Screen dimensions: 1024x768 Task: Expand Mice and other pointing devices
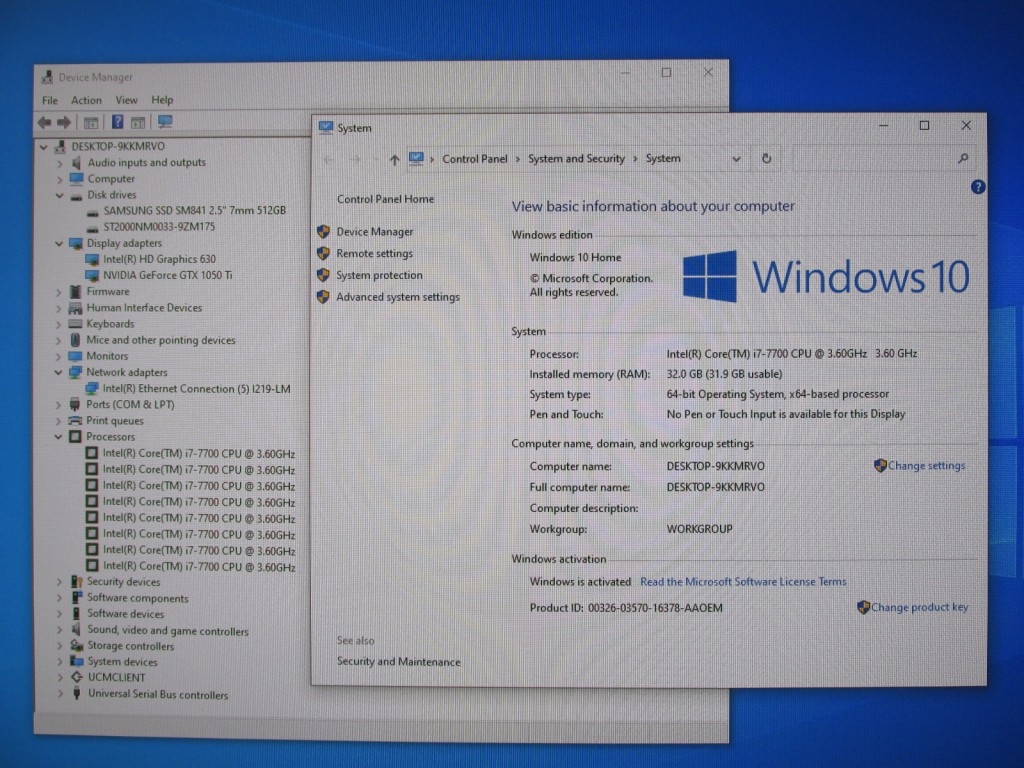59,340
